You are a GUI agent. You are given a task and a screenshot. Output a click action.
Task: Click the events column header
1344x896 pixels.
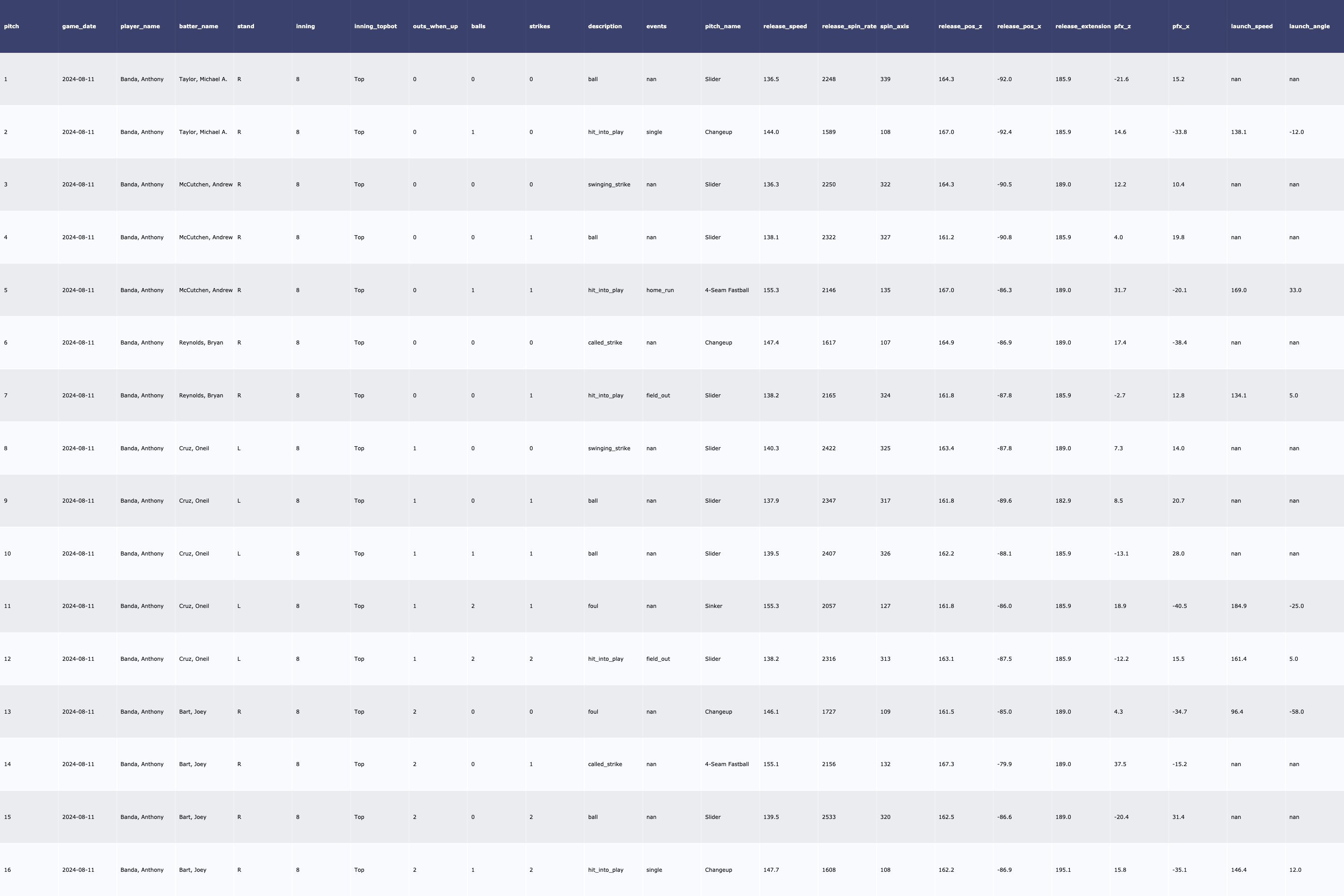[656, 26]
